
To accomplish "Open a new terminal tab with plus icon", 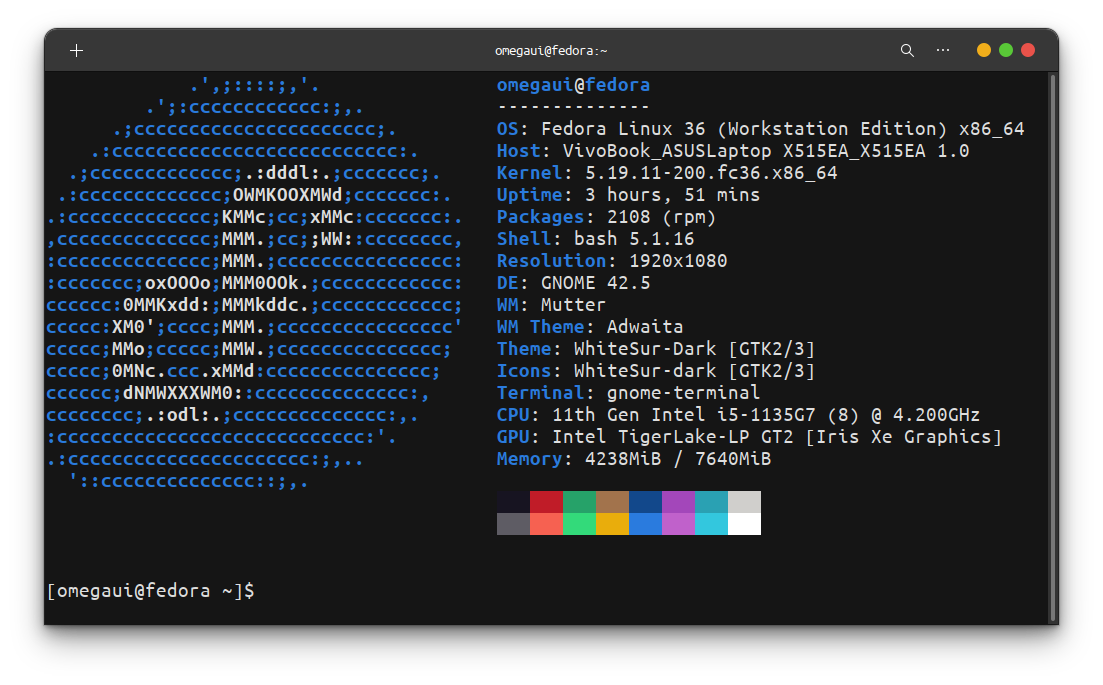I will tap(77, 51).
